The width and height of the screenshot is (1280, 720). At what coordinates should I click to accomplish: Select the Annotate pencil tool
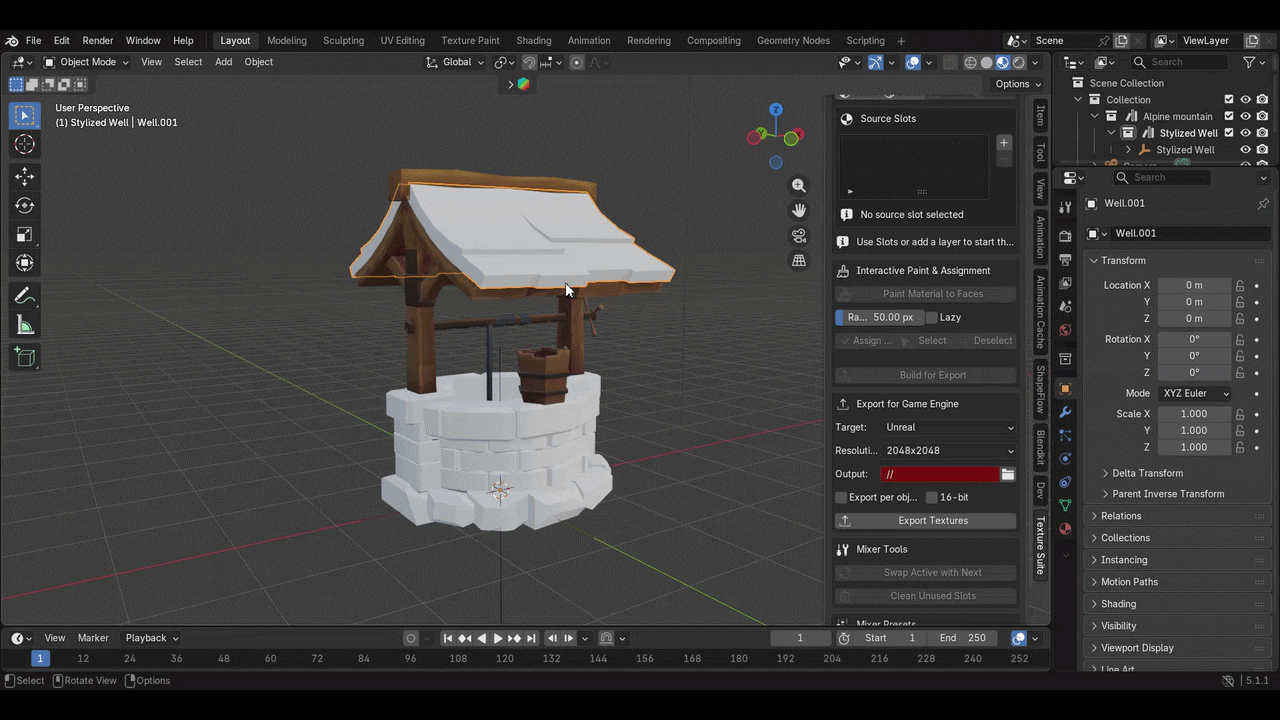click(x=25, y=296)
